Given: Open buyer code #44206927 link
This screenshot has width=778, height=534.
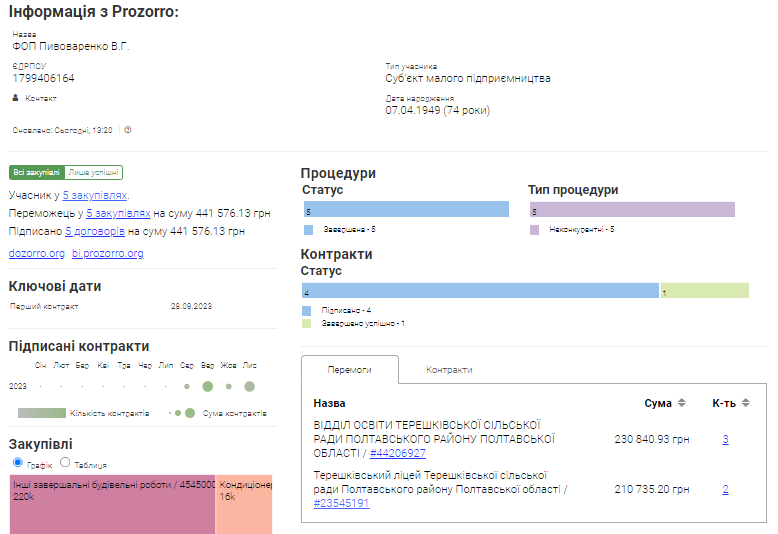Looking at the screenshot, I should pos(397,454).
